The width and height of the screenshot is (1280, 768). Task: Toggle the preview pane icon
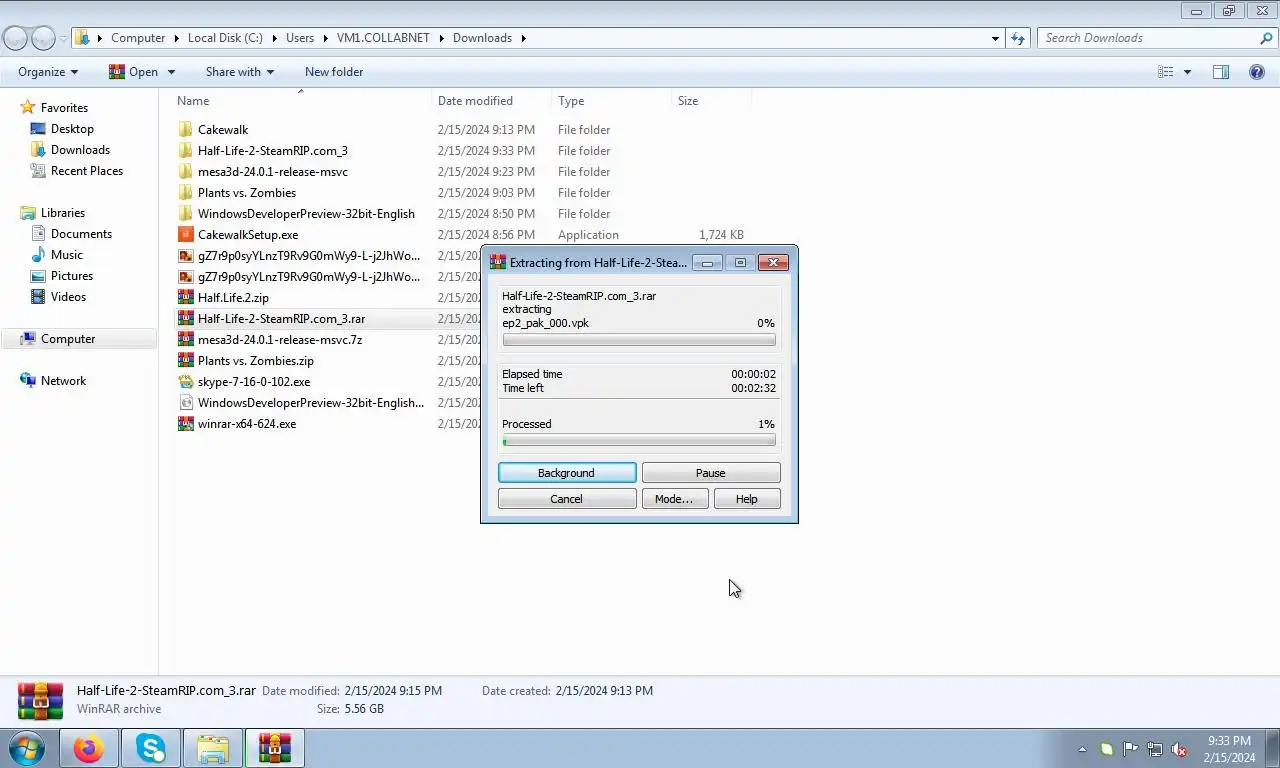[x=1221, y=72]
